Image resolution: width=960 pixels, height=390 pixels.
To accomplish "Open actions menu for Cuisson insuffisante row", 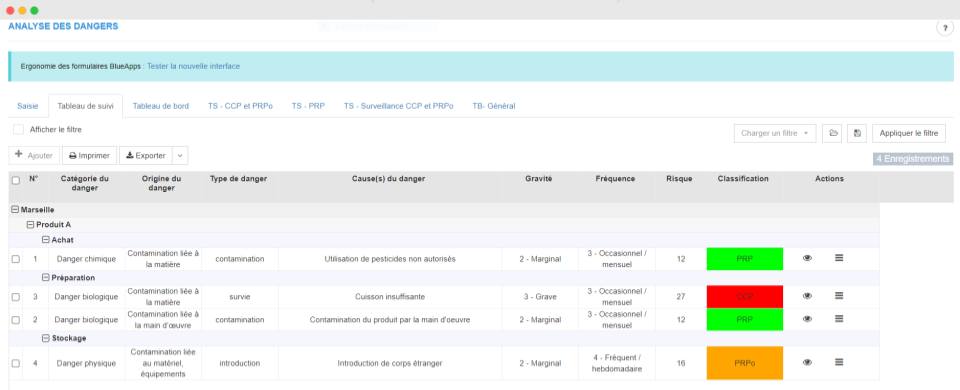I will 839,296.
